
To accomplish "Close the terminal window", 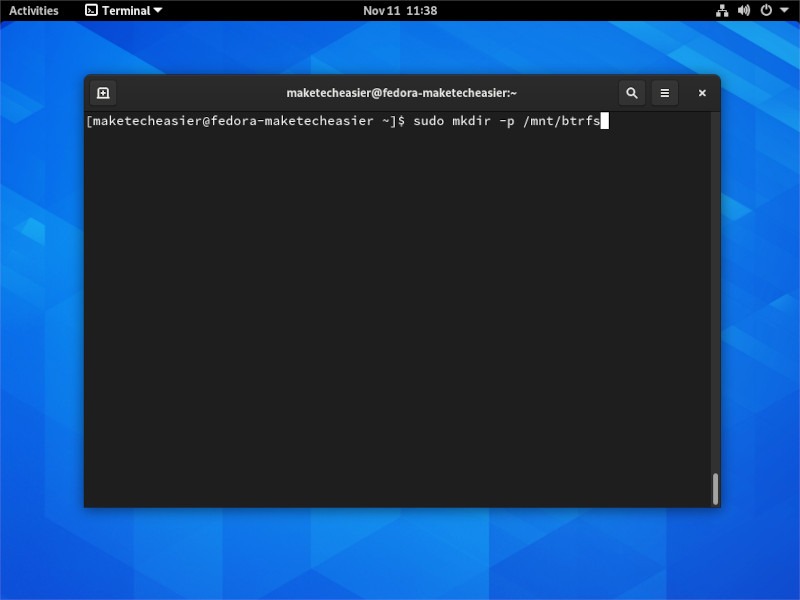I will (x=701, y=92).
